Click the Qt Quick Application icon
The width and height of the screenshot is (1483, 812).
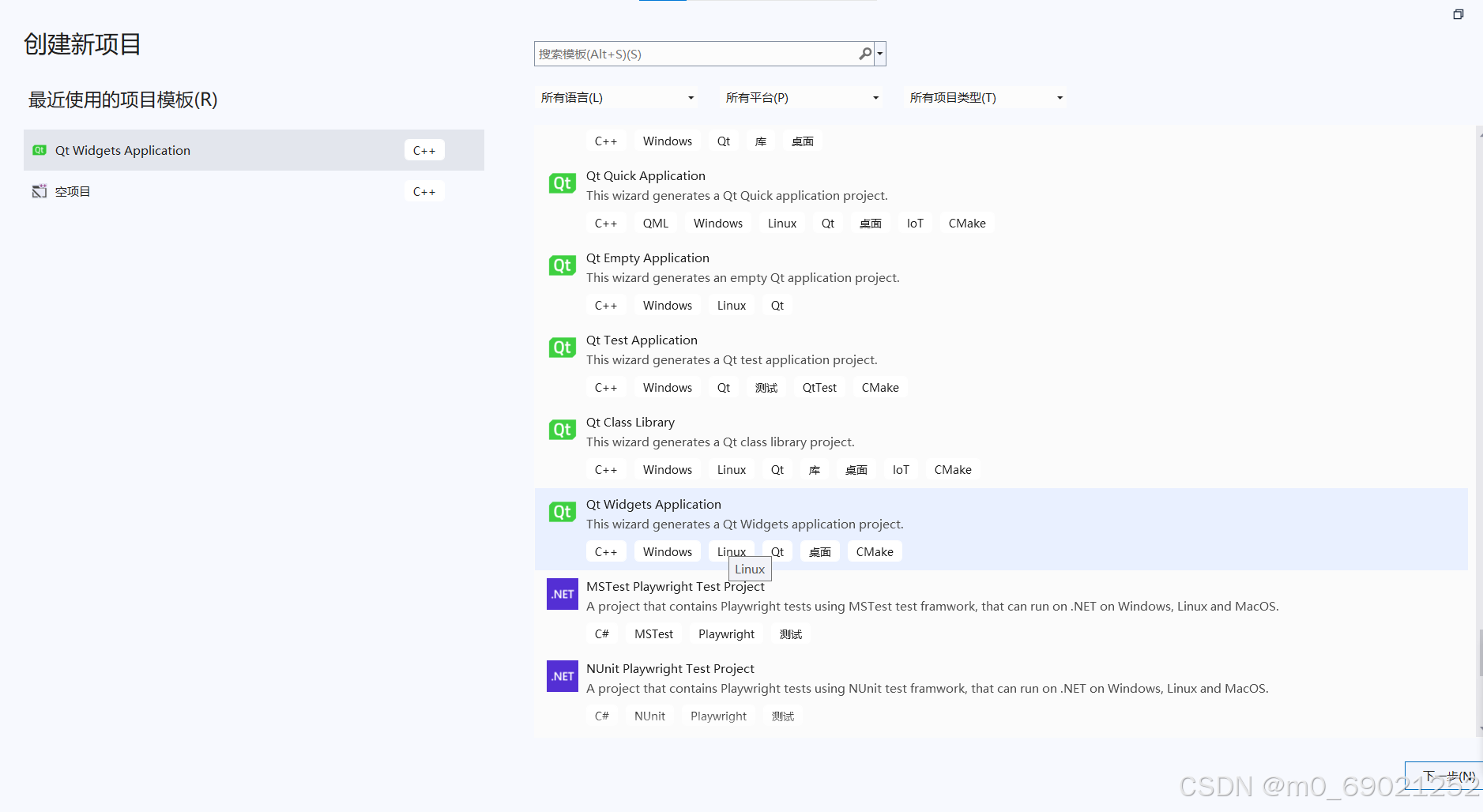coord(563,183)
